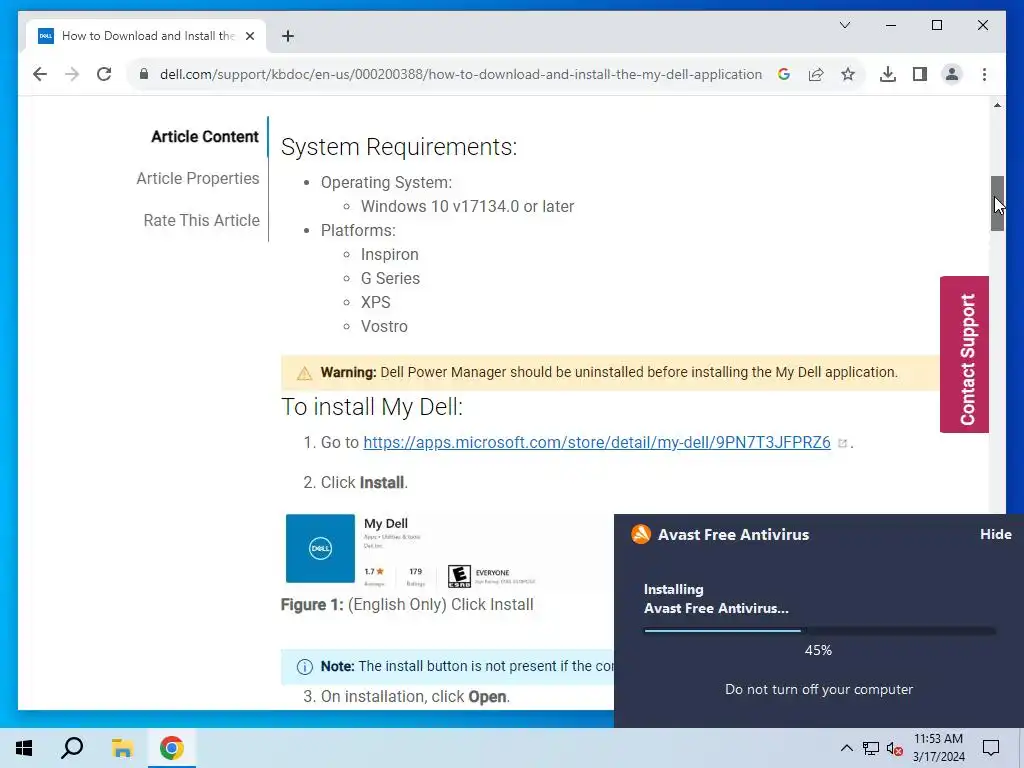The height and width of the screenshot is (768, 1024).
Task: Go back using Chrome's back arrow
Action: 40,74
